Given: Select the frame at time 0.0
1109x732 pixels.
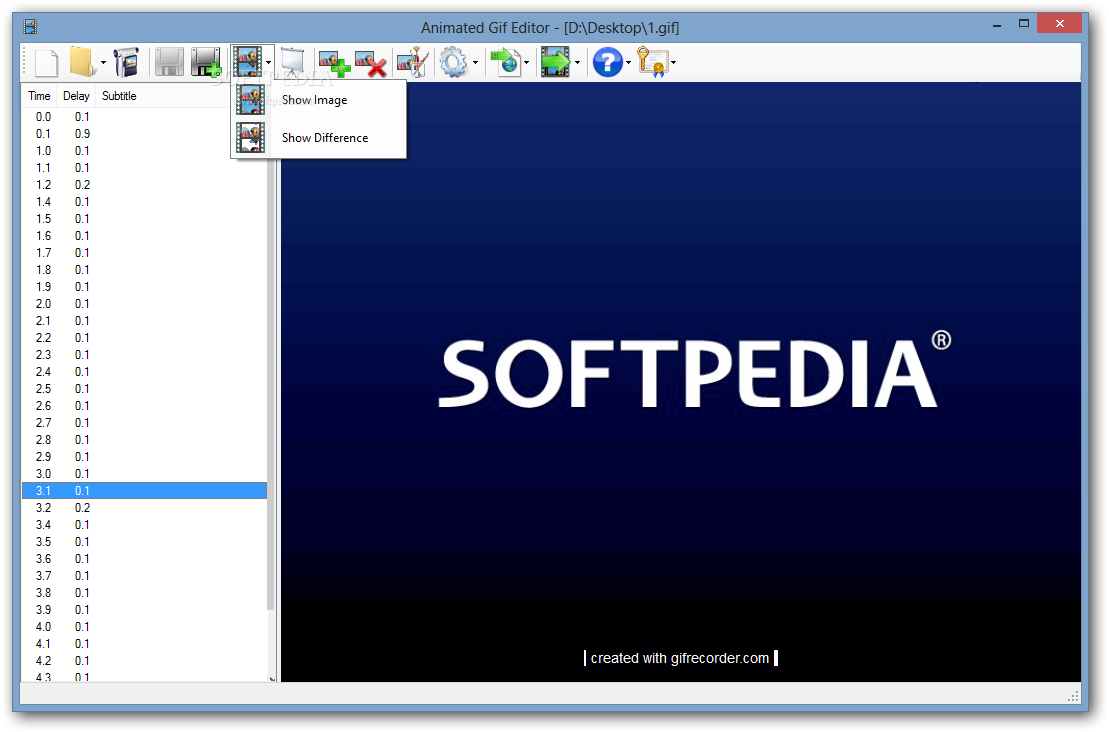Looking at the screenshot, I should [x=144, y=117].
